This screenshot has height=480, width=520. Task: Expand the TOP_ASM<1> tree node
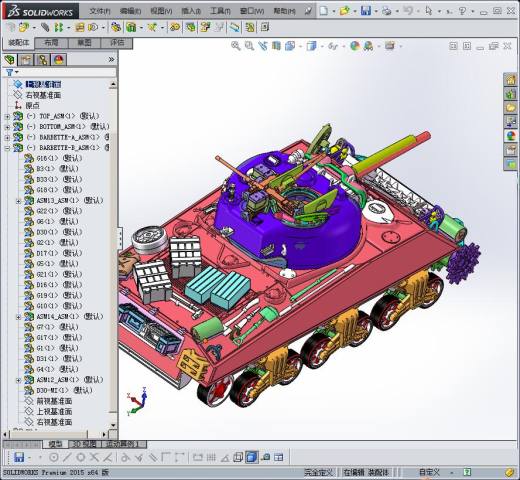click(x=7, y=116)
